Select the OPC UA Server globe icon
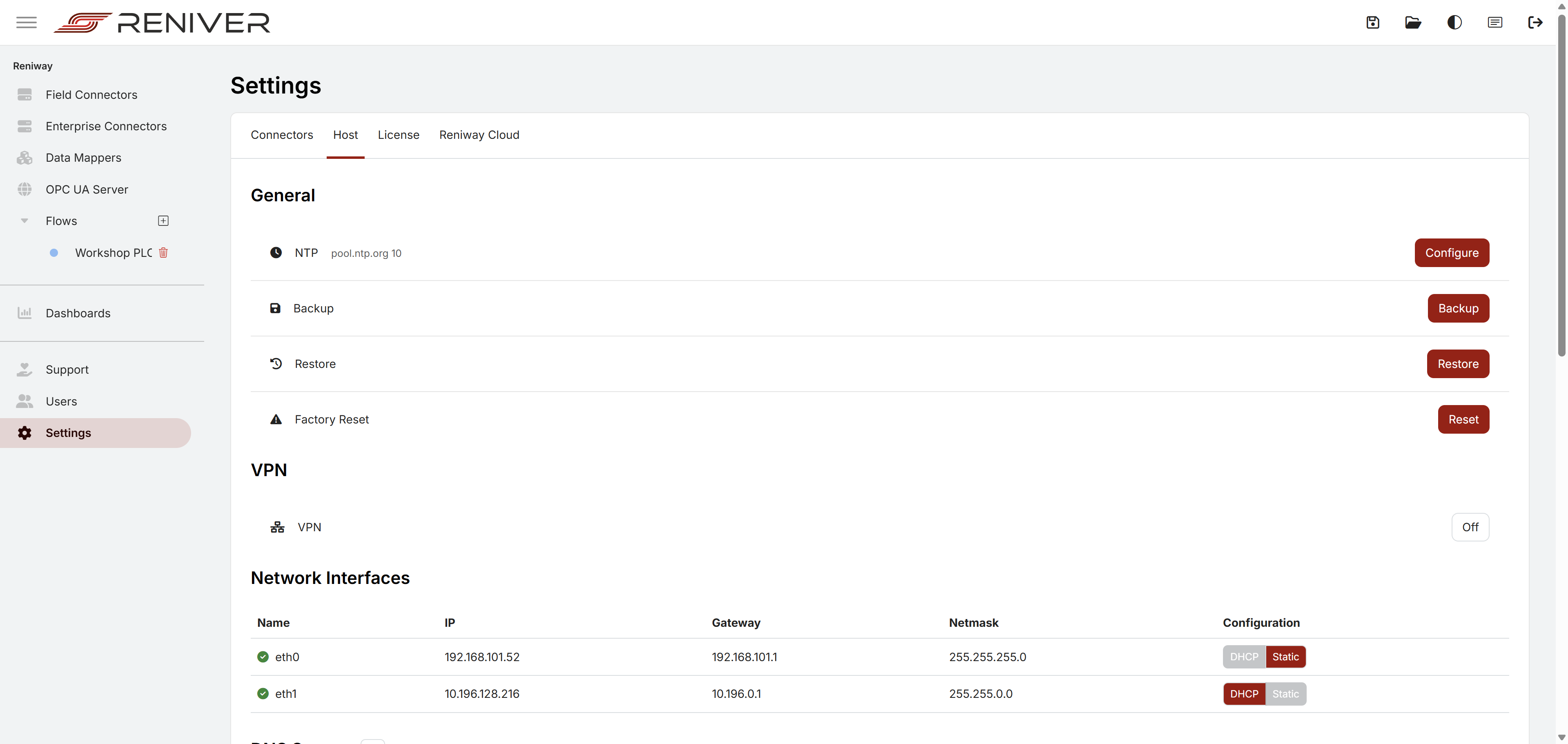Screen dimensions: 1568x744 pyautogui.click(x=24, y=189)
